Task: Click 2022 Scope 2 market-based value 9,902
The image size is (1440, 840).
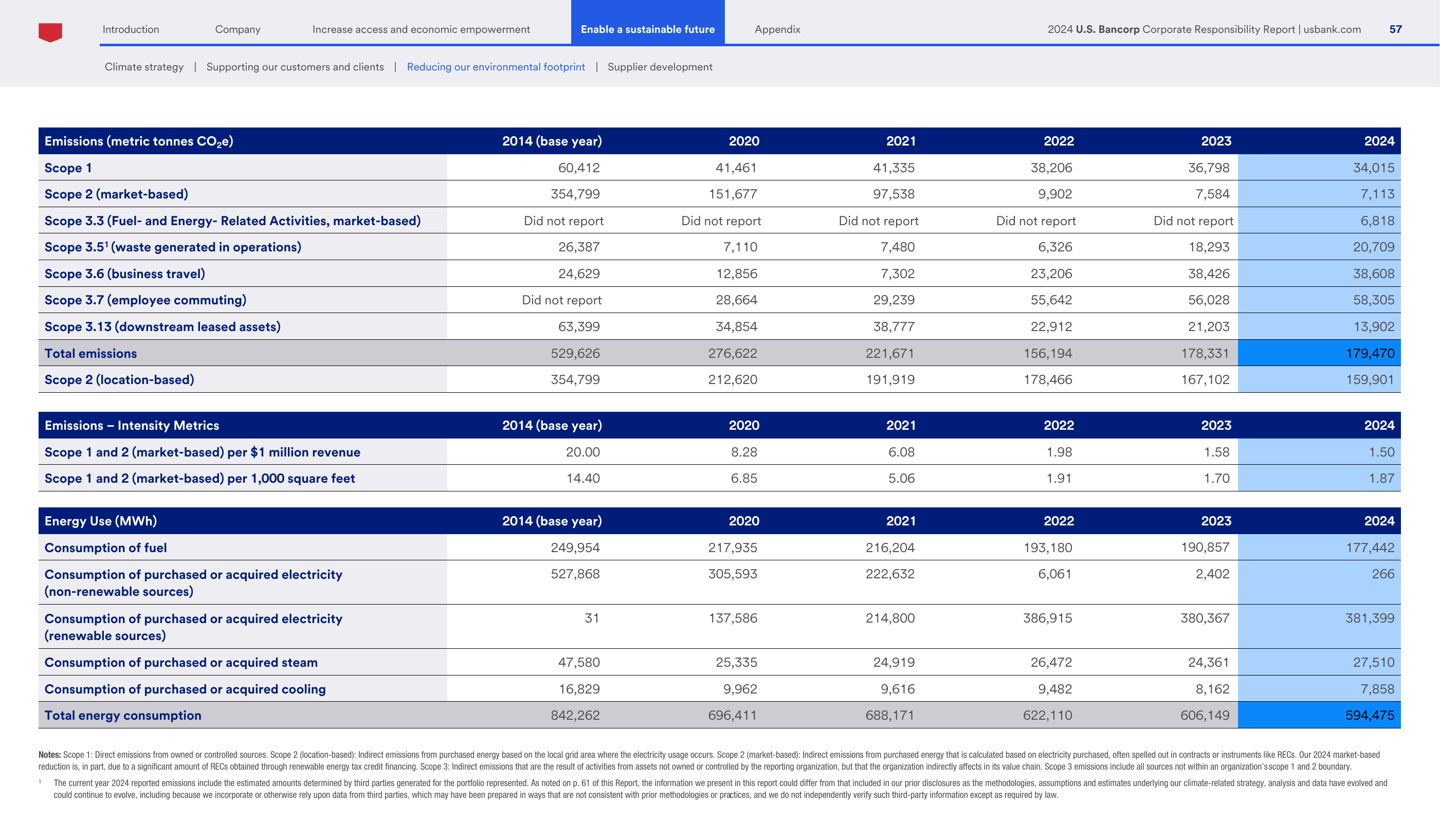Action: pos(1055,194)
